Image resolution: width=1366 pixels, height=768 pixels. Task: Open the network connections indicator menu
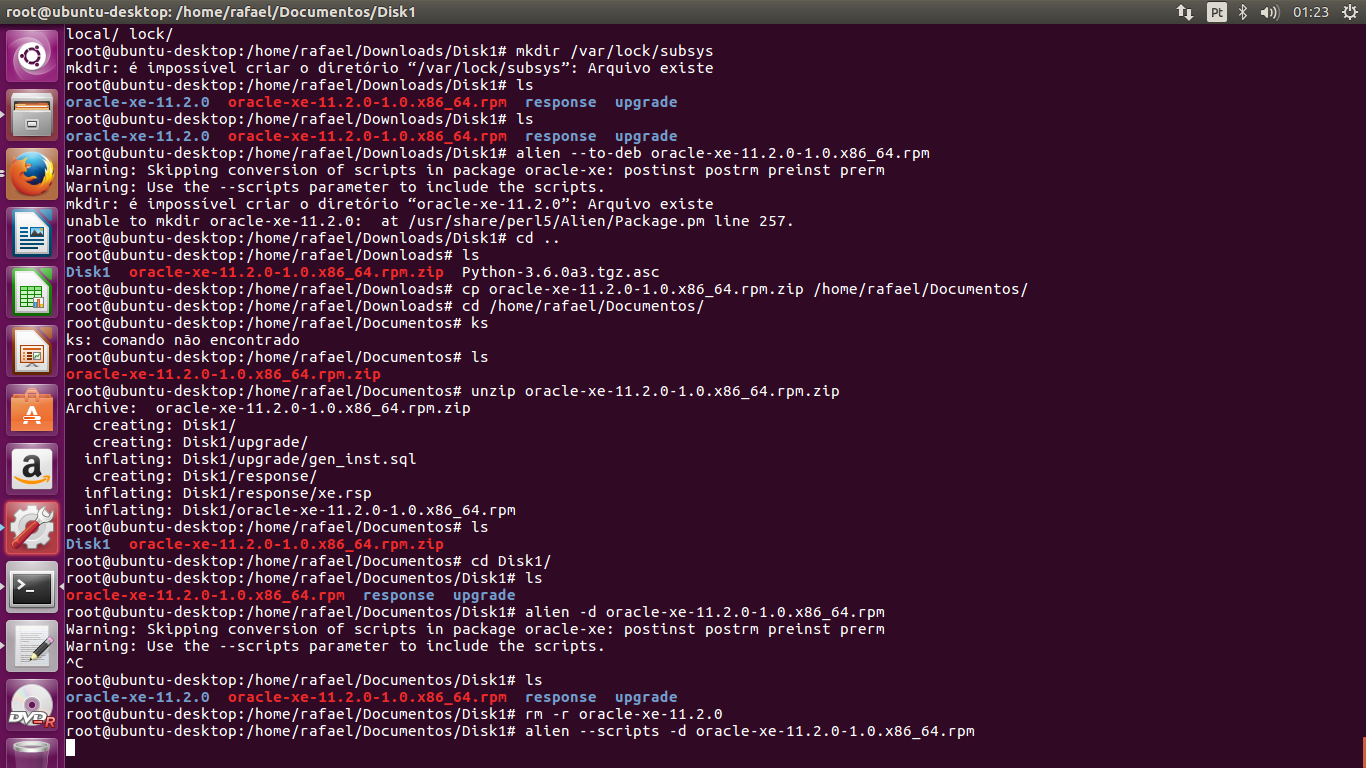1185,12
